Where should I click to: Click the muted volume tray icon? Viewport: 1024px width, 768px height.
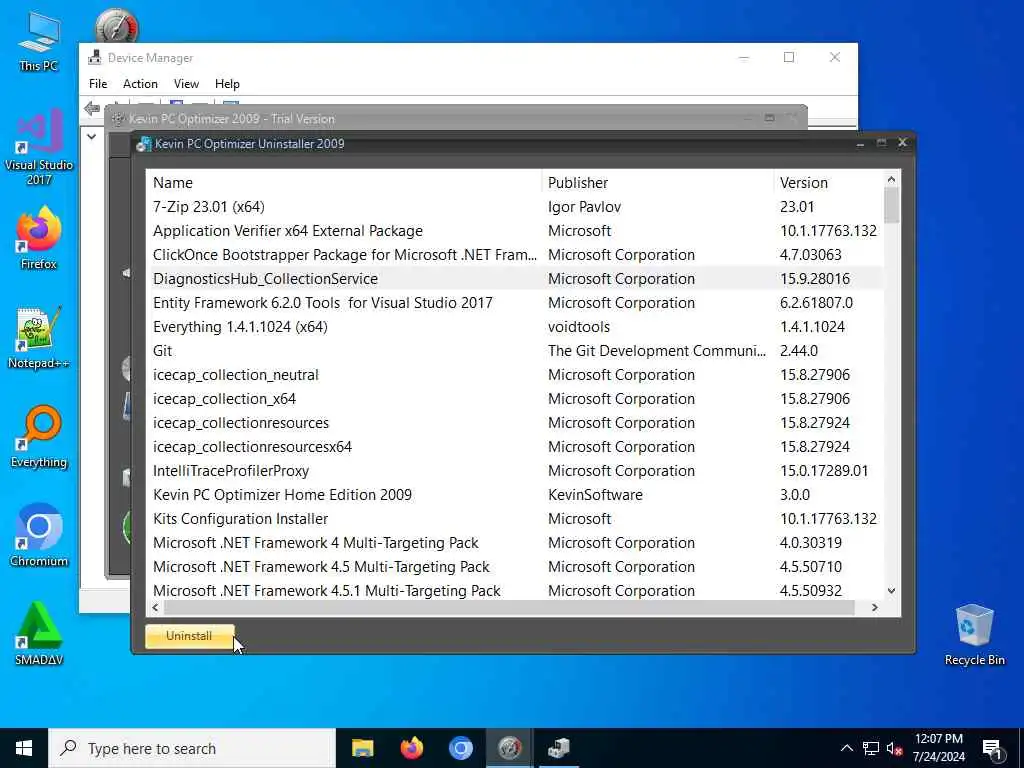coord(895,748)
